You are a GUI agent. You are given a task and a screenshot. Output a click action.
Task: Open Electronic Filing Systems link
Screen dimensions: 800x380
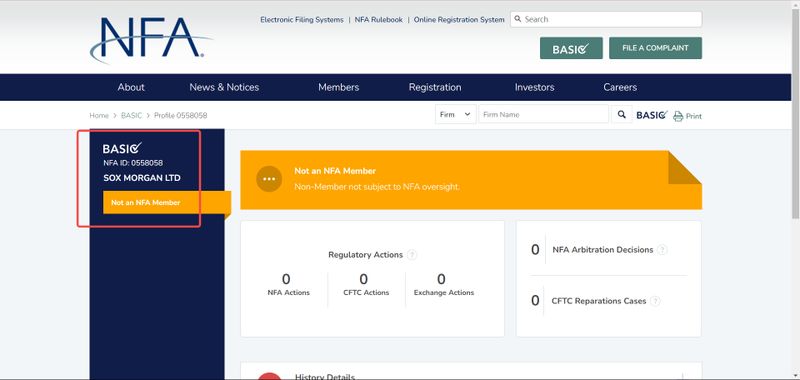(x=302, y=19)
